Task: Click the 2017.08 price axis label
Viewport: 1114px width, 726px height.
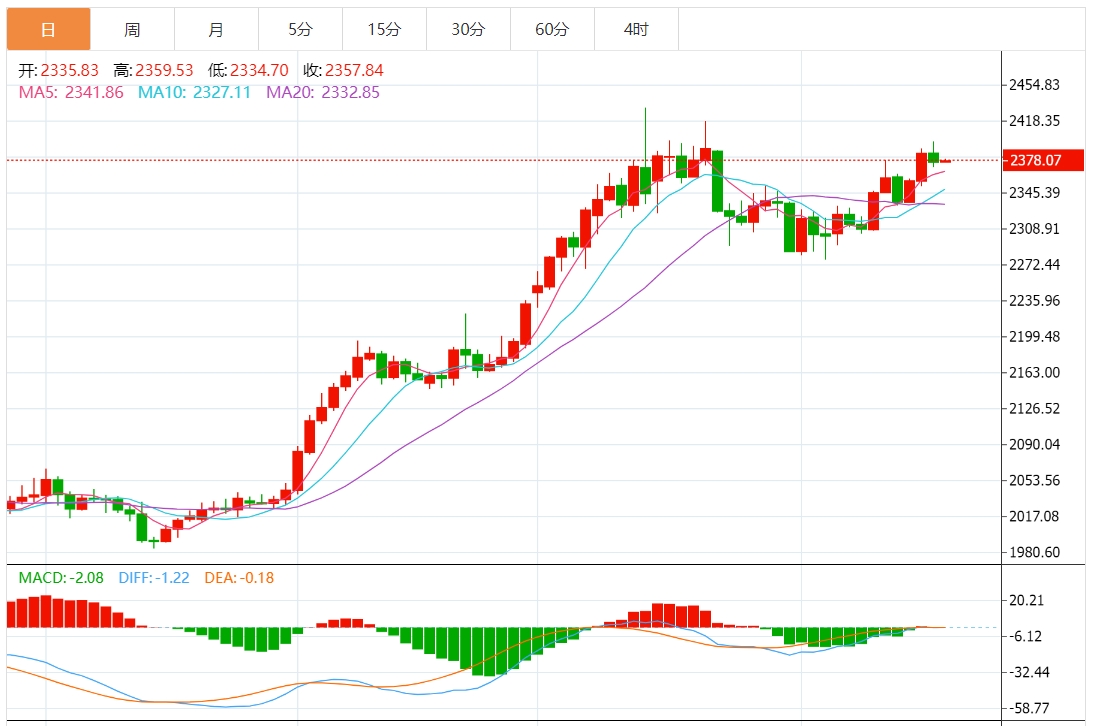Action: click(1034, 516)
